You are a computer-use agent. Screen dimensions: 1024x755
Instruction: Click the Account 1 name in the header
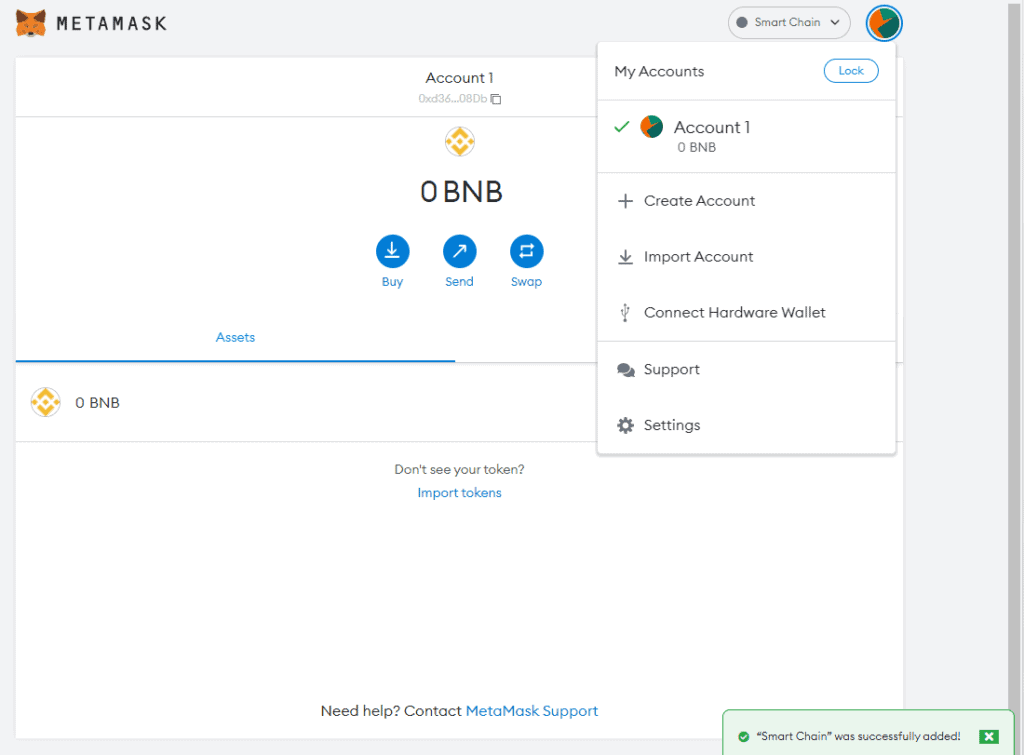tap(460, 78)
